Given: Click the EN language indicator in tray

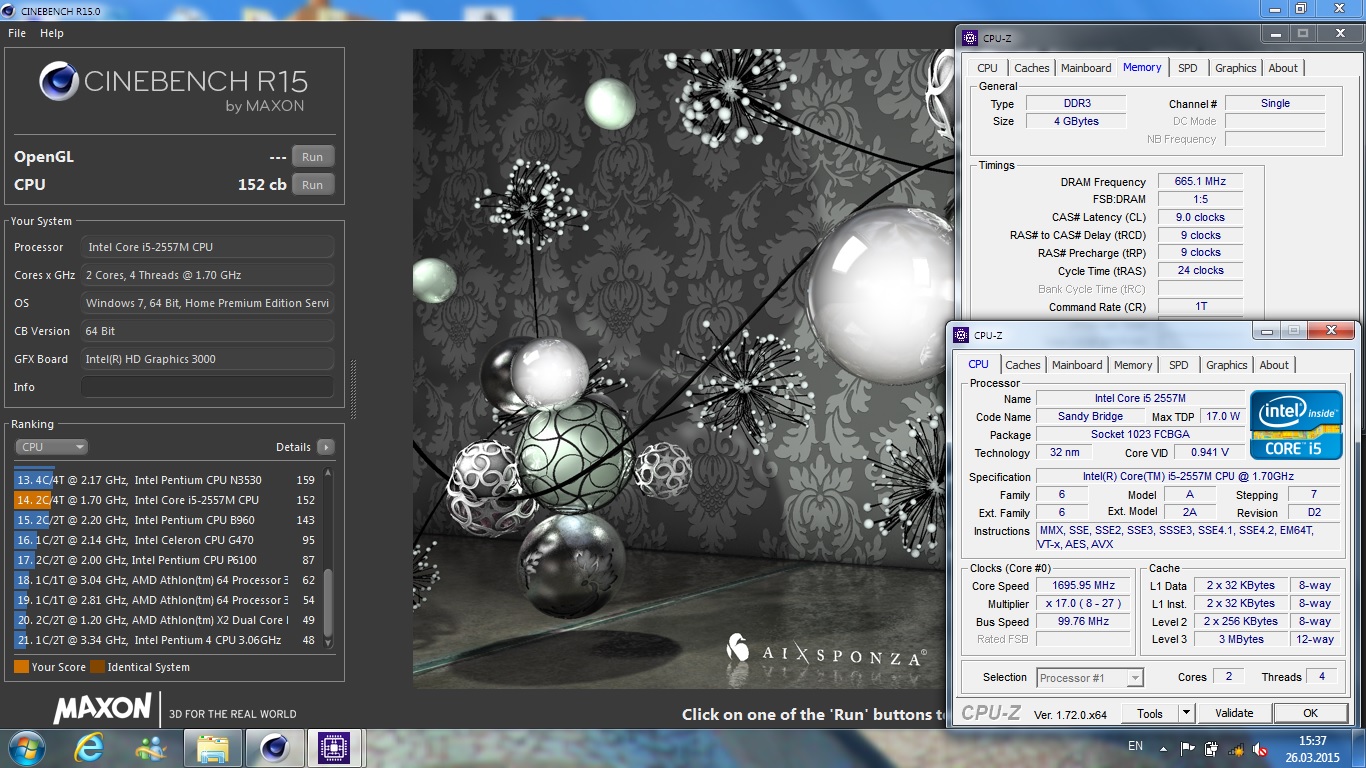Looking at the screenshot, I should pyautogui.click(x=1135, y=746).
